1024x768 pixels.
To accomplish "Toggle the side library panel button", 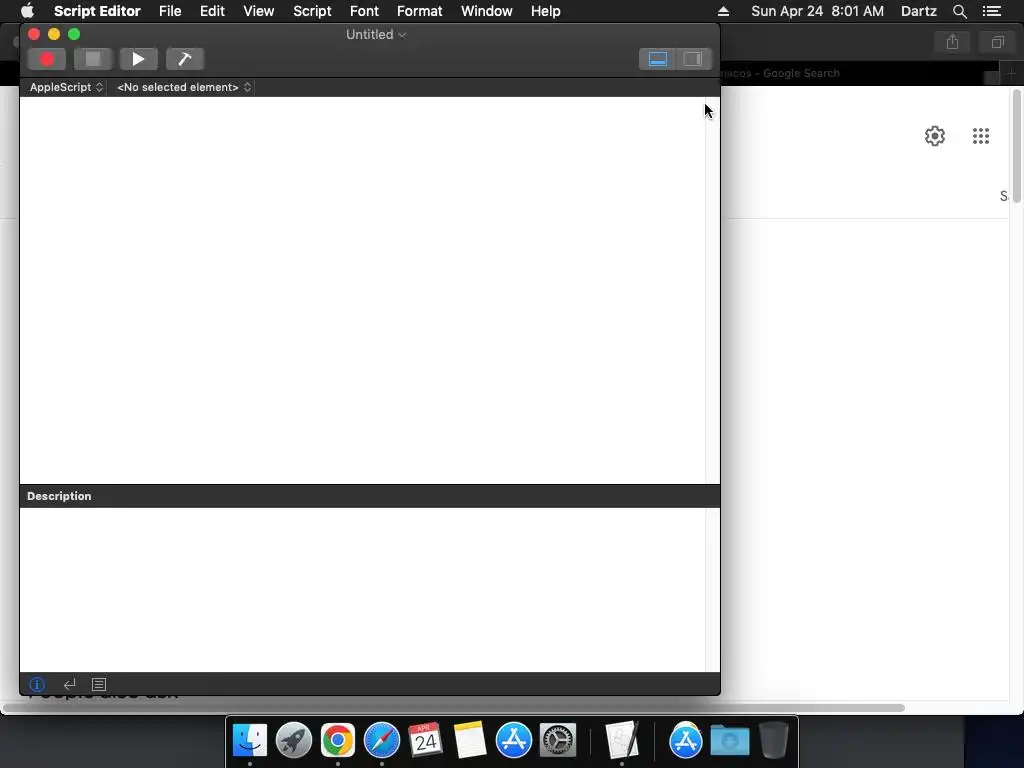I will pos(693,59).
